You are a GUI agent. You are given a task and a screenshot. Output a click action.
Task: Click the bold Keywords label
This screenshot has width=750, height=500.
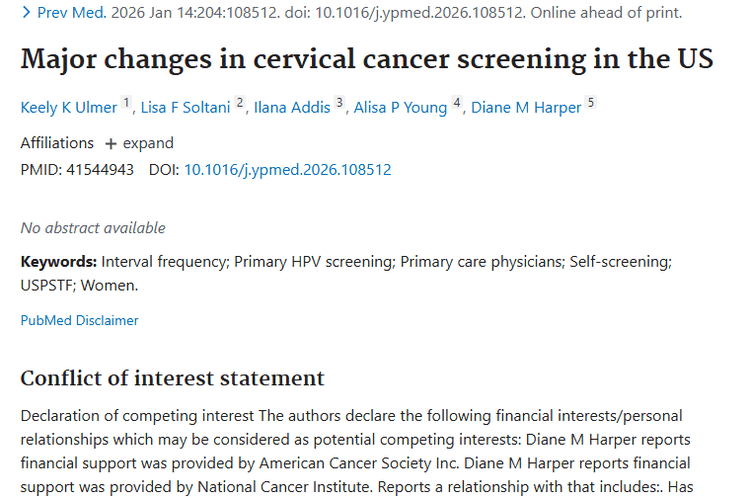click(x=58, y=261)
